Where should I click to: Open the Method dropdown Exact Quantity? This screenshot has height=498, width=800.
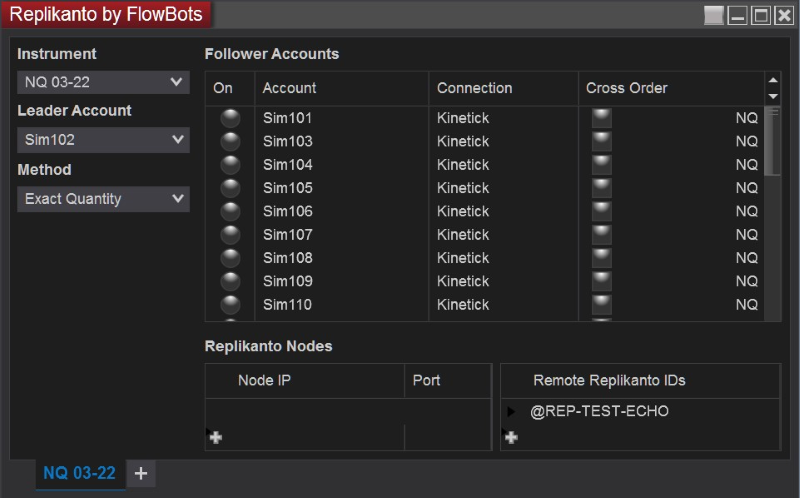[x=103, y=199]
